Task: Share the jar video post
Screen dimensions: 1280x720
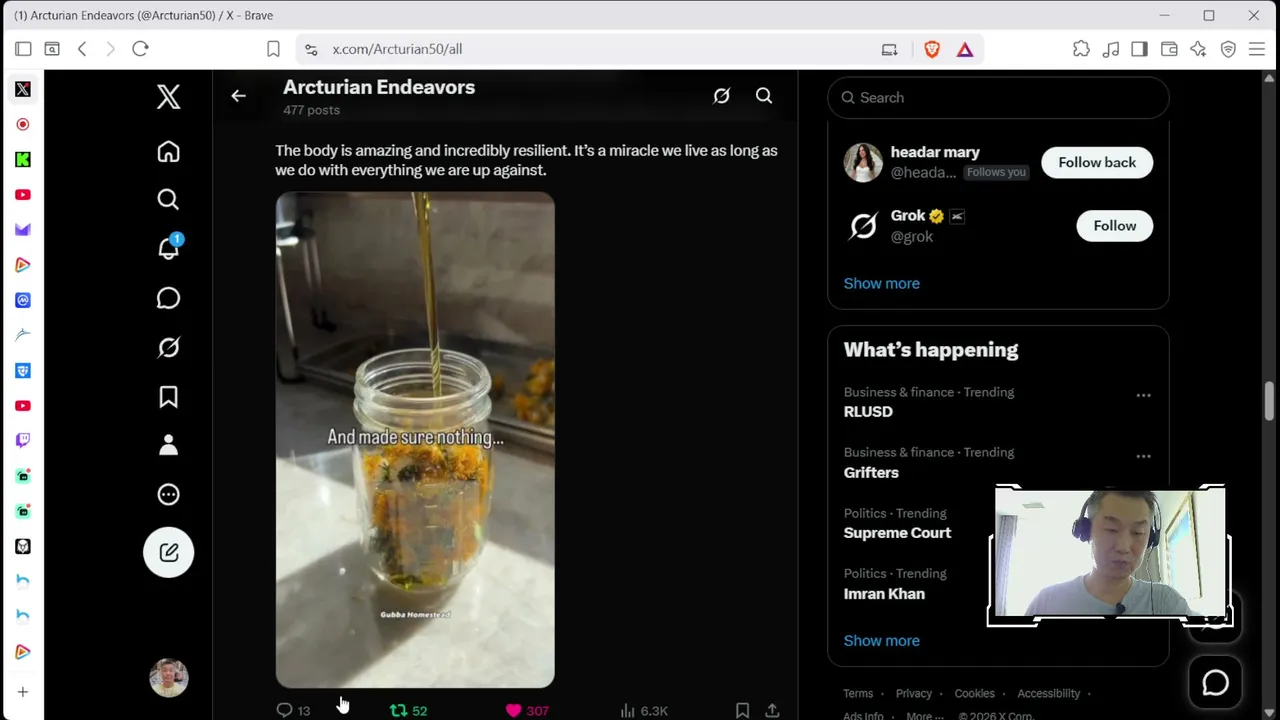Action: pos(772,710)
